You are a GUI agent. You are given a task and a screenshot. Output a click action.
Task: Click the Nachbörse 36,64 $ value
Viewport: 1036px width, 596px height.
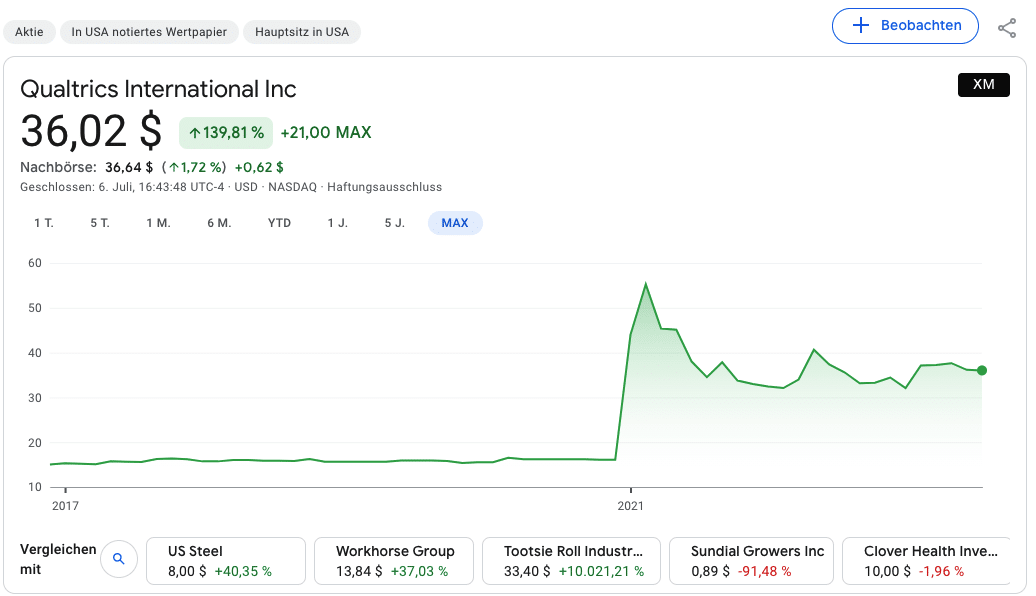coord(129,167)
